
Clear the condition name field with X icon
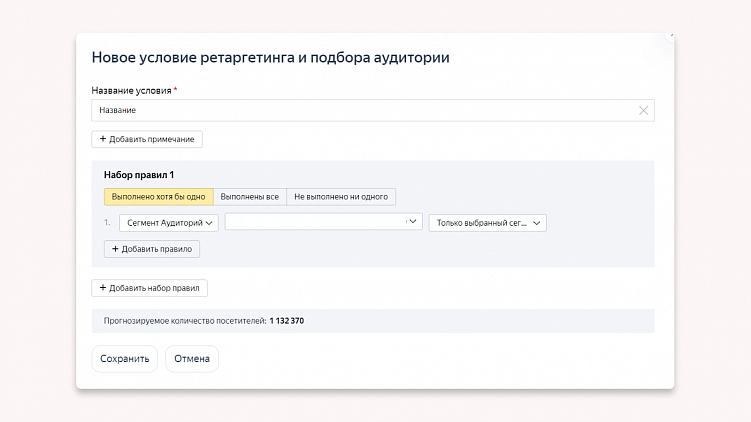coord(643,111)
